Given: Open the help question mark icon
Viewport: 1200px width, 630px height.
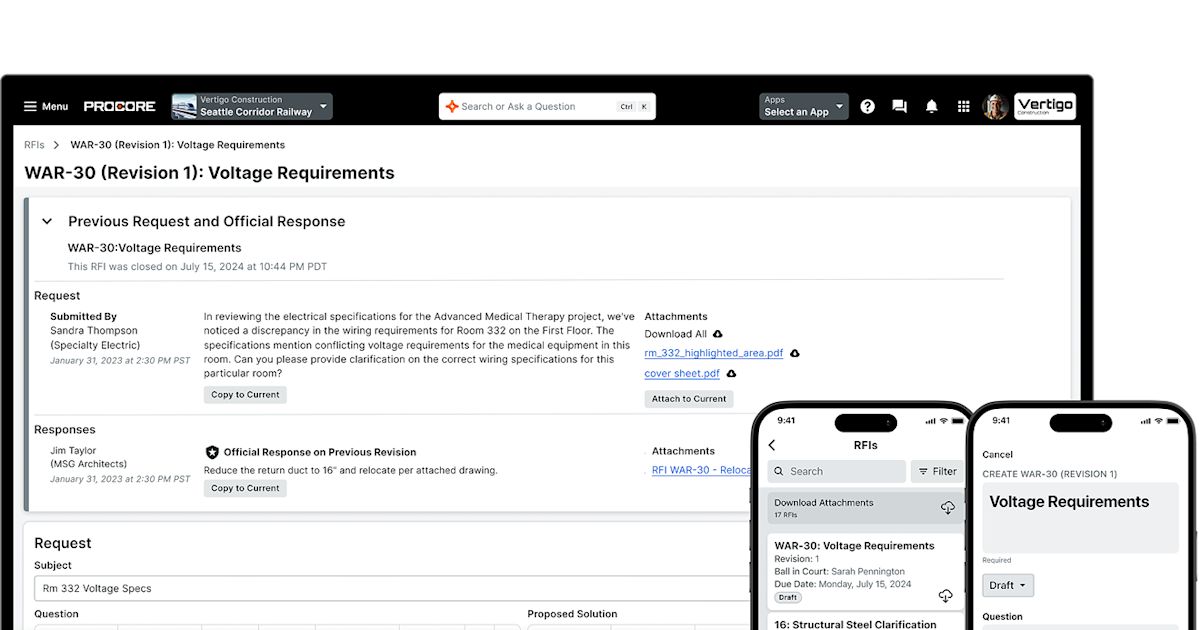Looking at the screenshot, I should click(867, 106).
